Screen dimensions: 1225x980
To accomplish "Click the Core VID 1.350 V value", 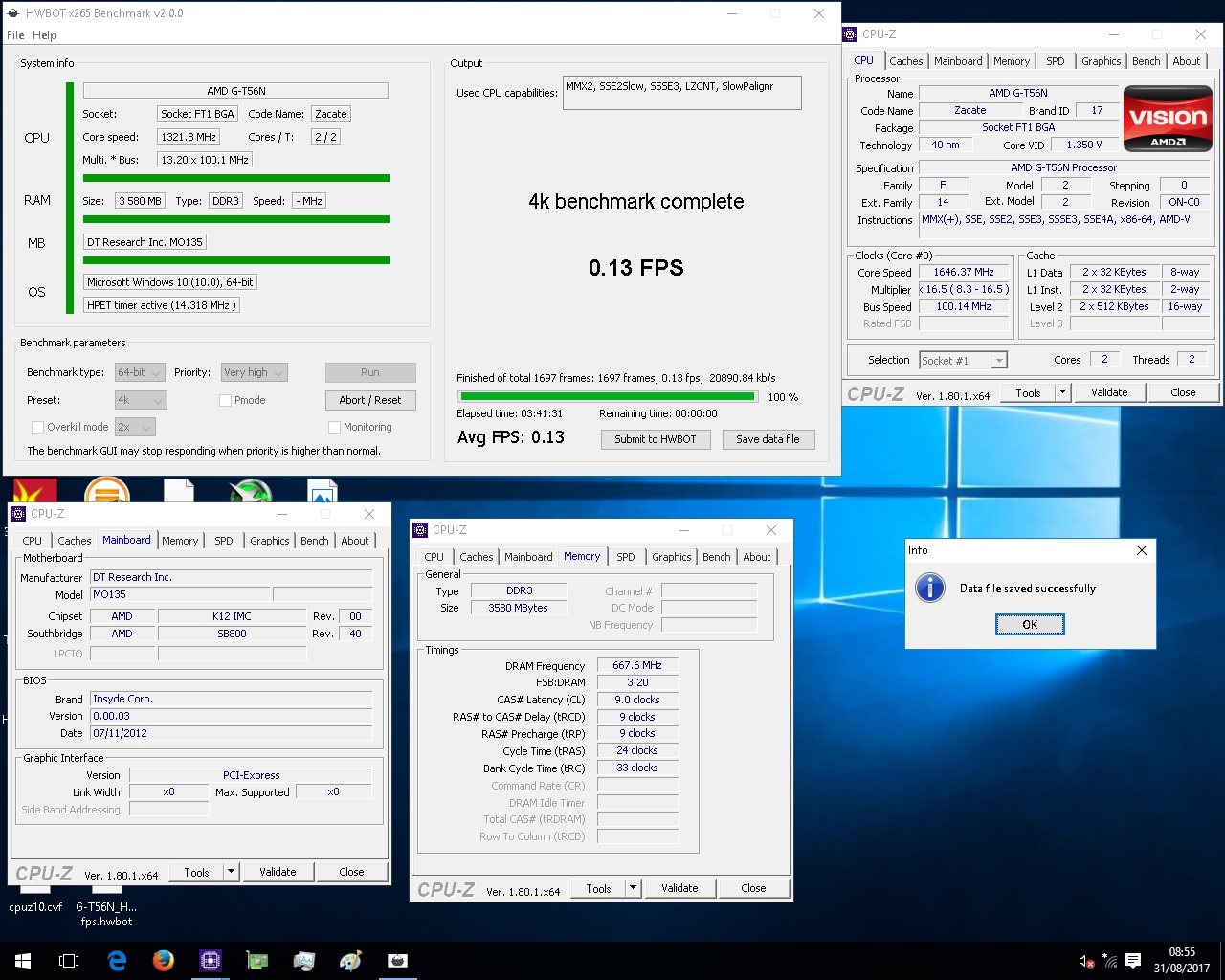I will 1083,145.
